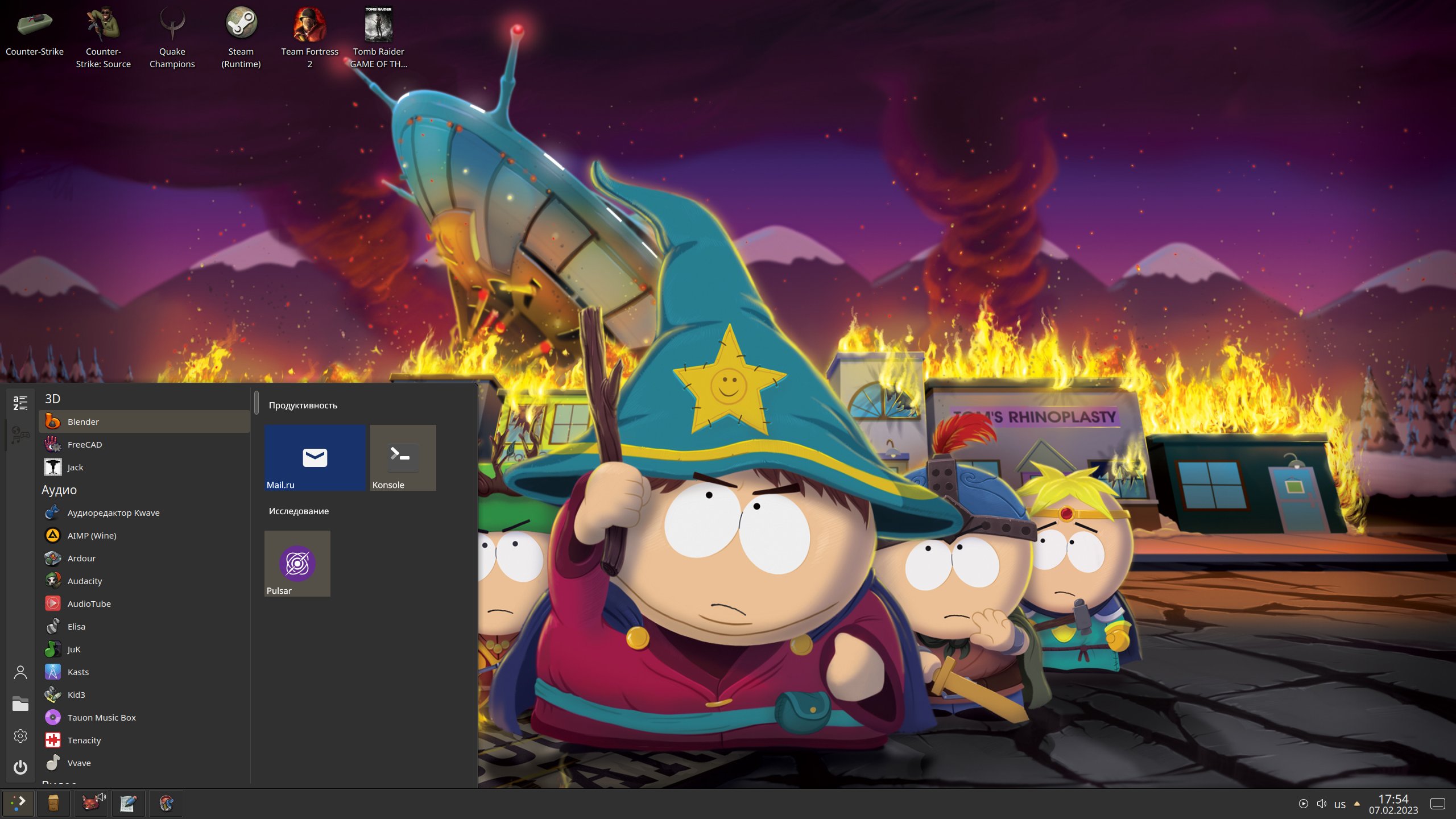
Task: Open media player tray icon
Action: (x=1304, y=804)
